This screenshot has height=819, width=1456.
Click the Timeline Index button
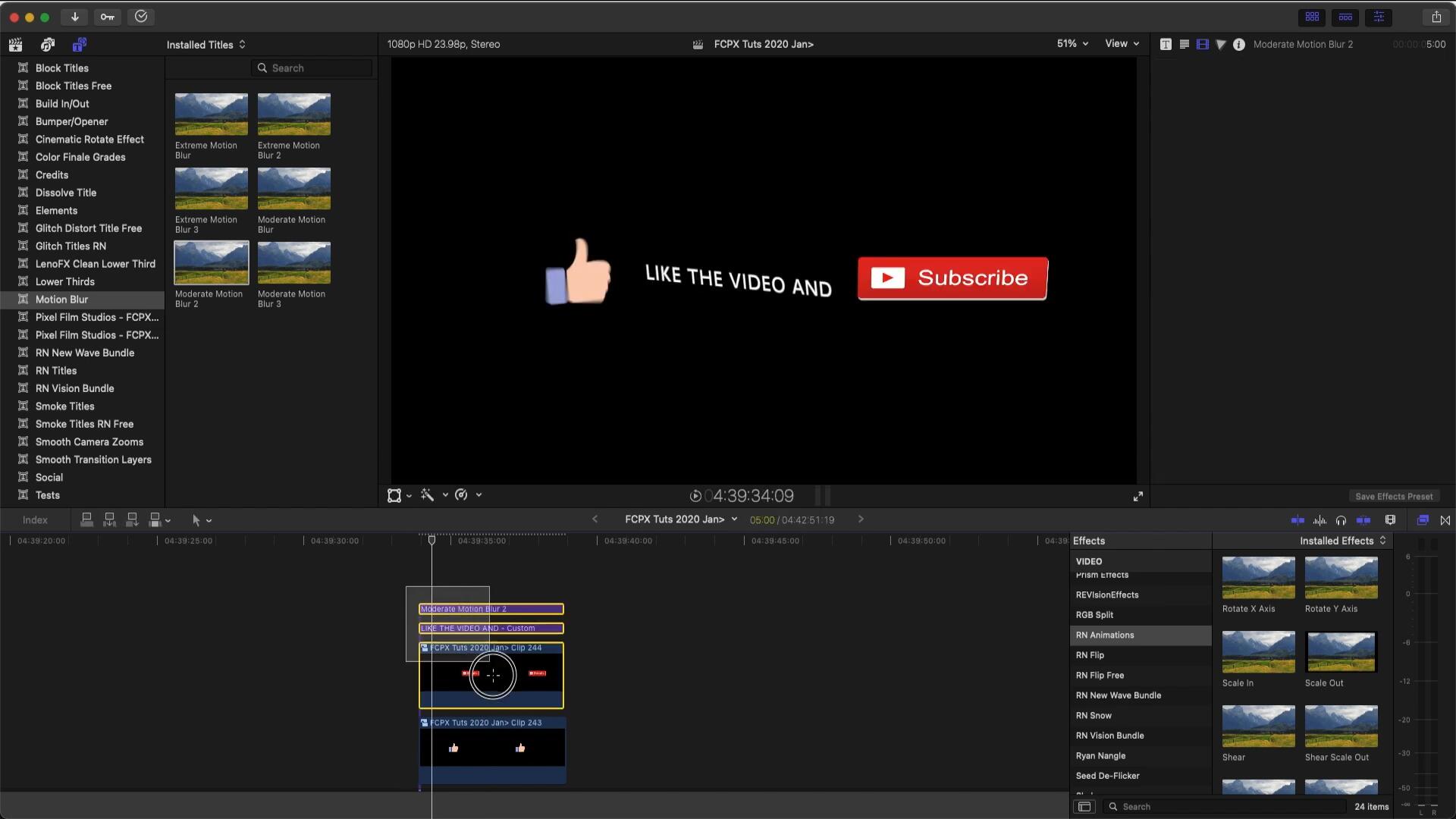point(33,520)
